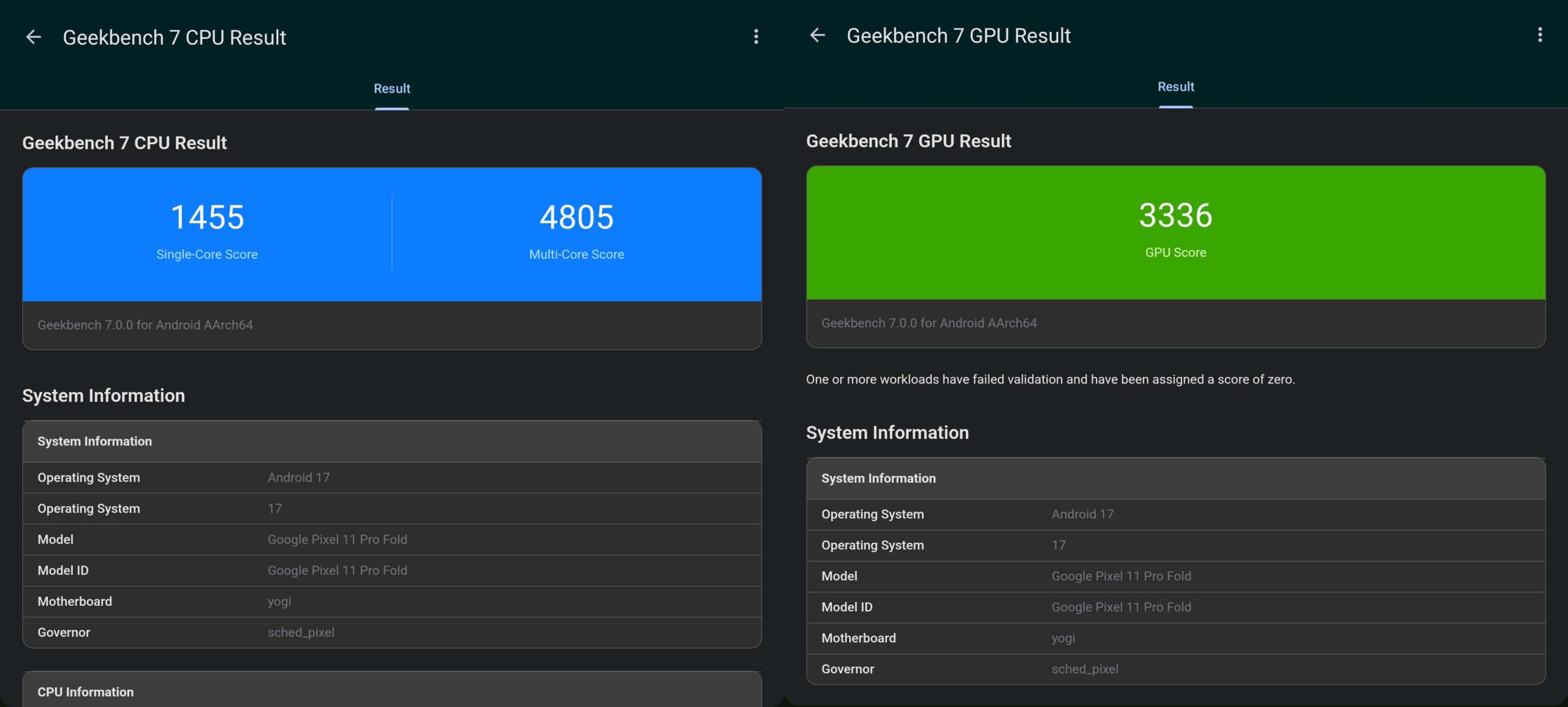Go back from the GPU Result screen

click(x=818, y=36)
